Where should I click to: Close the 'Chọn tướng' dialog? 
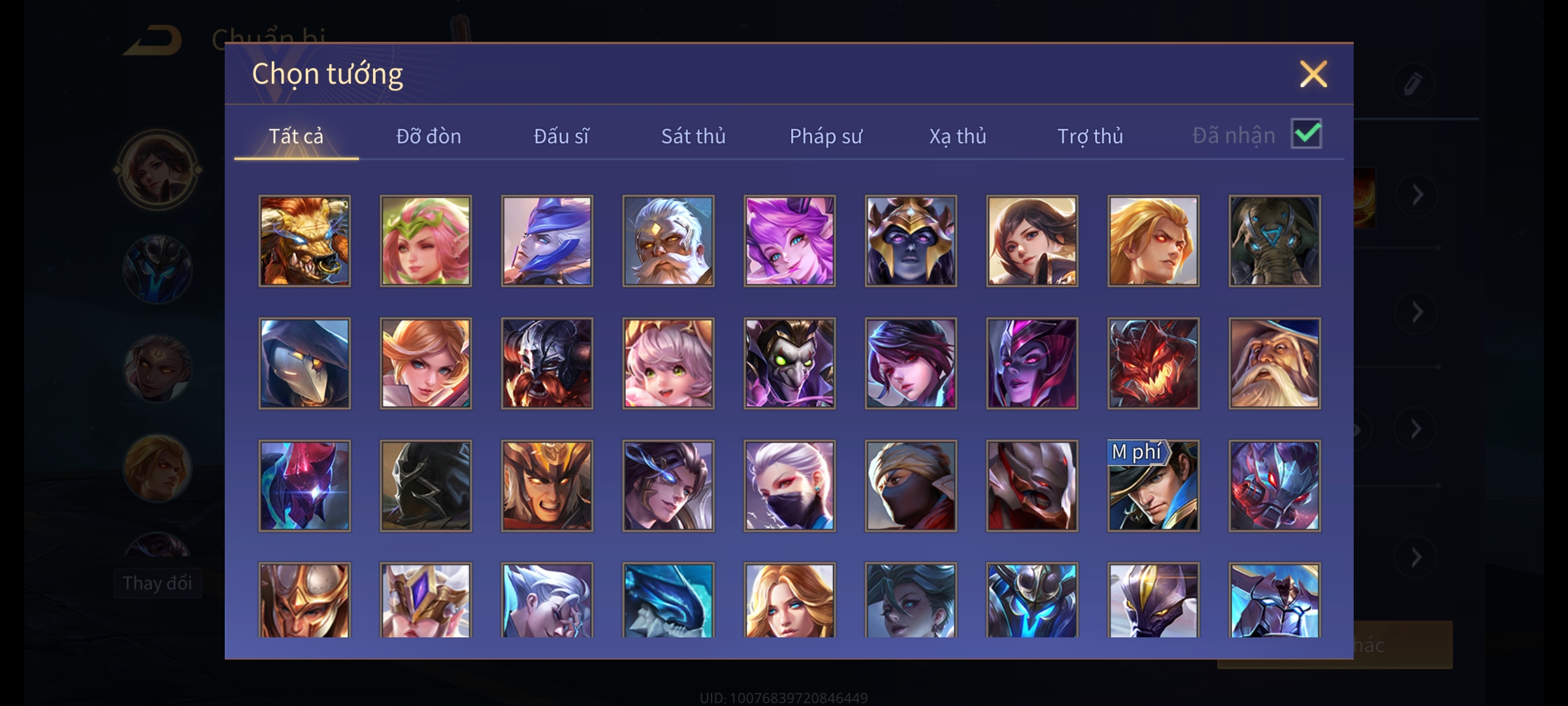(x=1313, y=74)
